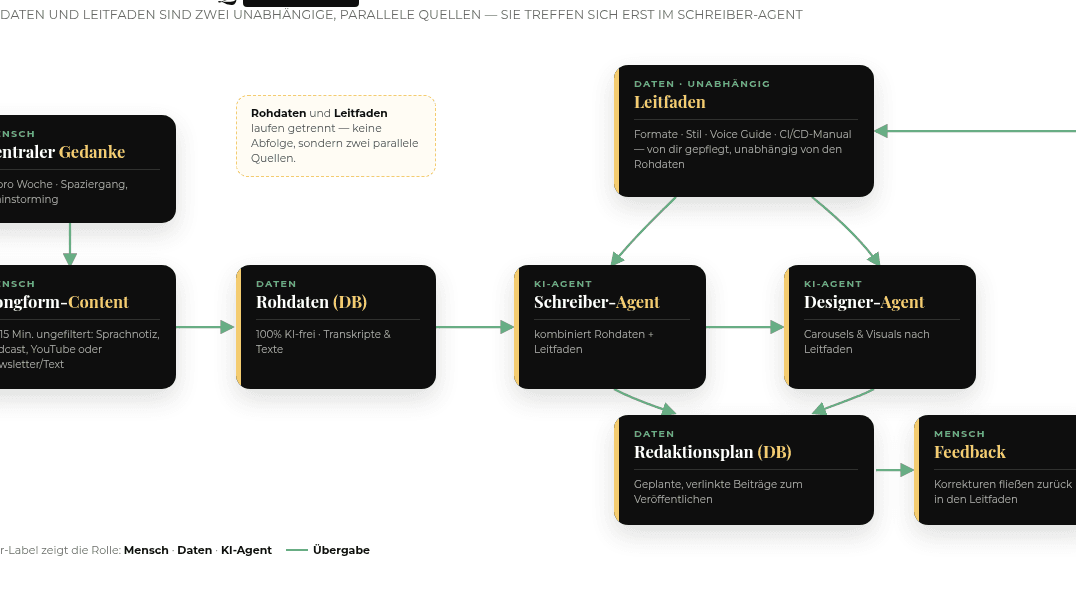The height and width of the screenshot is (605, 1076).
Task: Select the Redaktionsplan (DB) node card
Action: 744,470
